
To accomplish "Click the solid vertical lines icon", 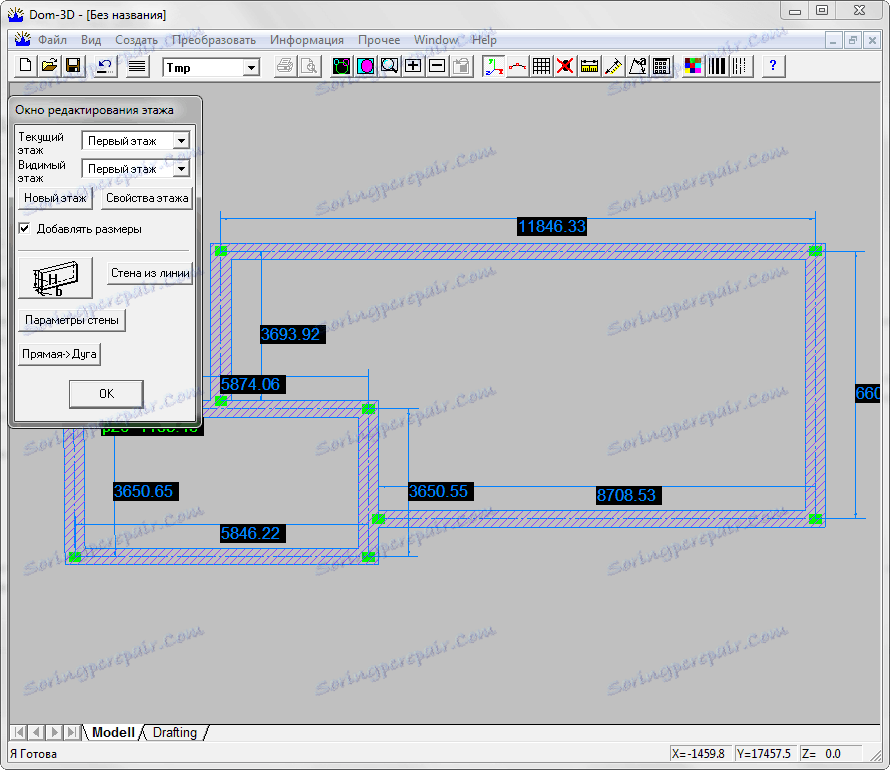I will 716,66.
